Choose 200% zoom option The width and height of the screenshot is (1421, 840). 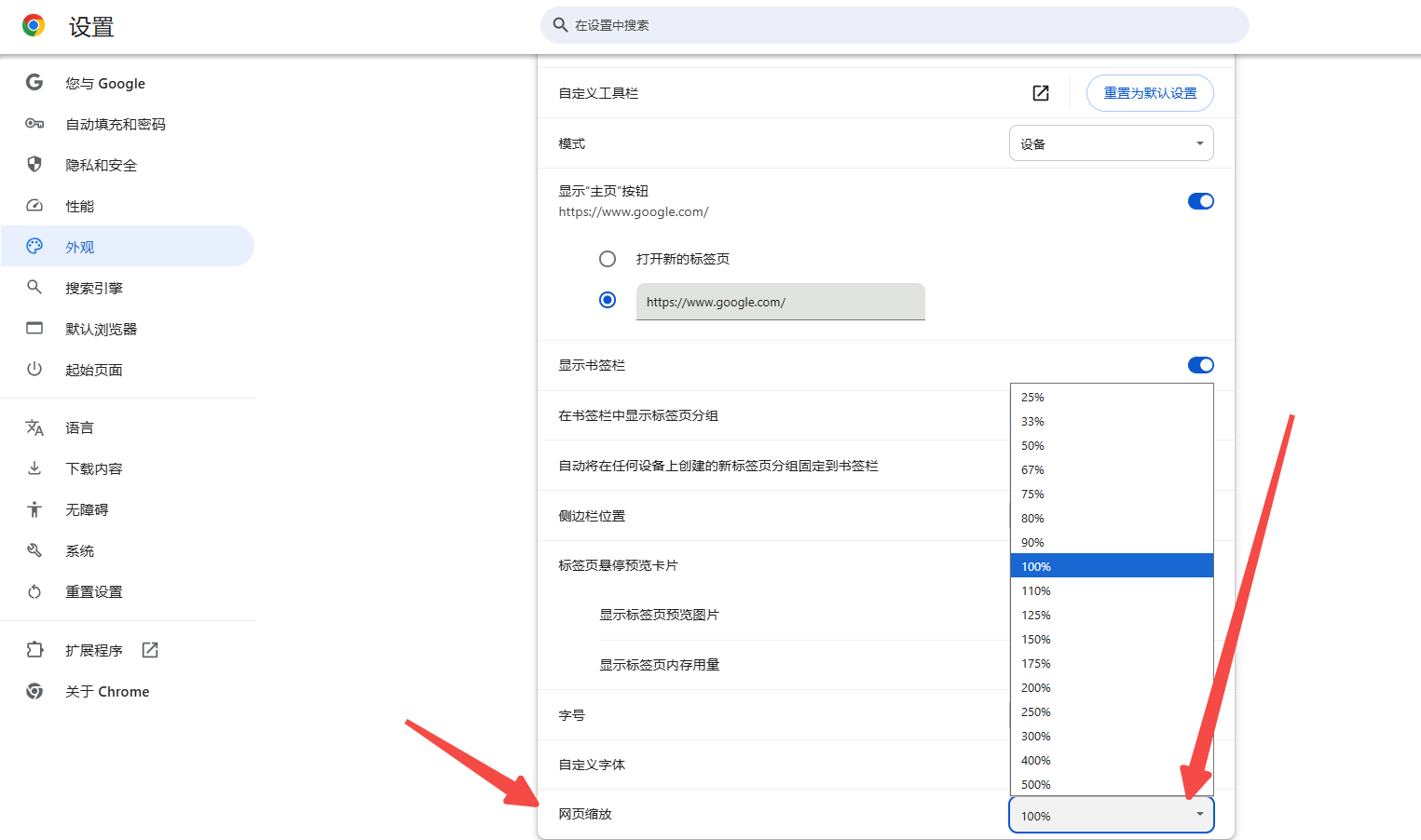1112,687
